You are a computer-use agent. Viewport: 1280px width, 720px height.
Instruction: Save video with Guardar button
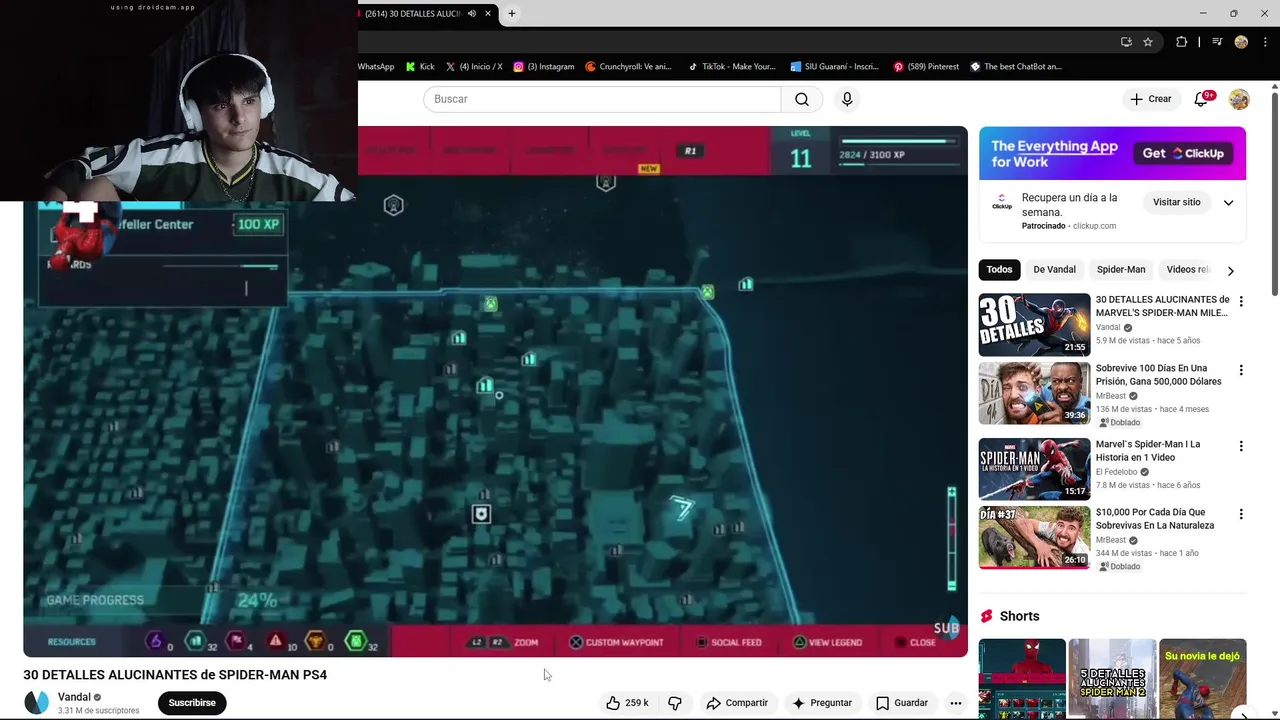pyautogui.click(x=902, y=703)
